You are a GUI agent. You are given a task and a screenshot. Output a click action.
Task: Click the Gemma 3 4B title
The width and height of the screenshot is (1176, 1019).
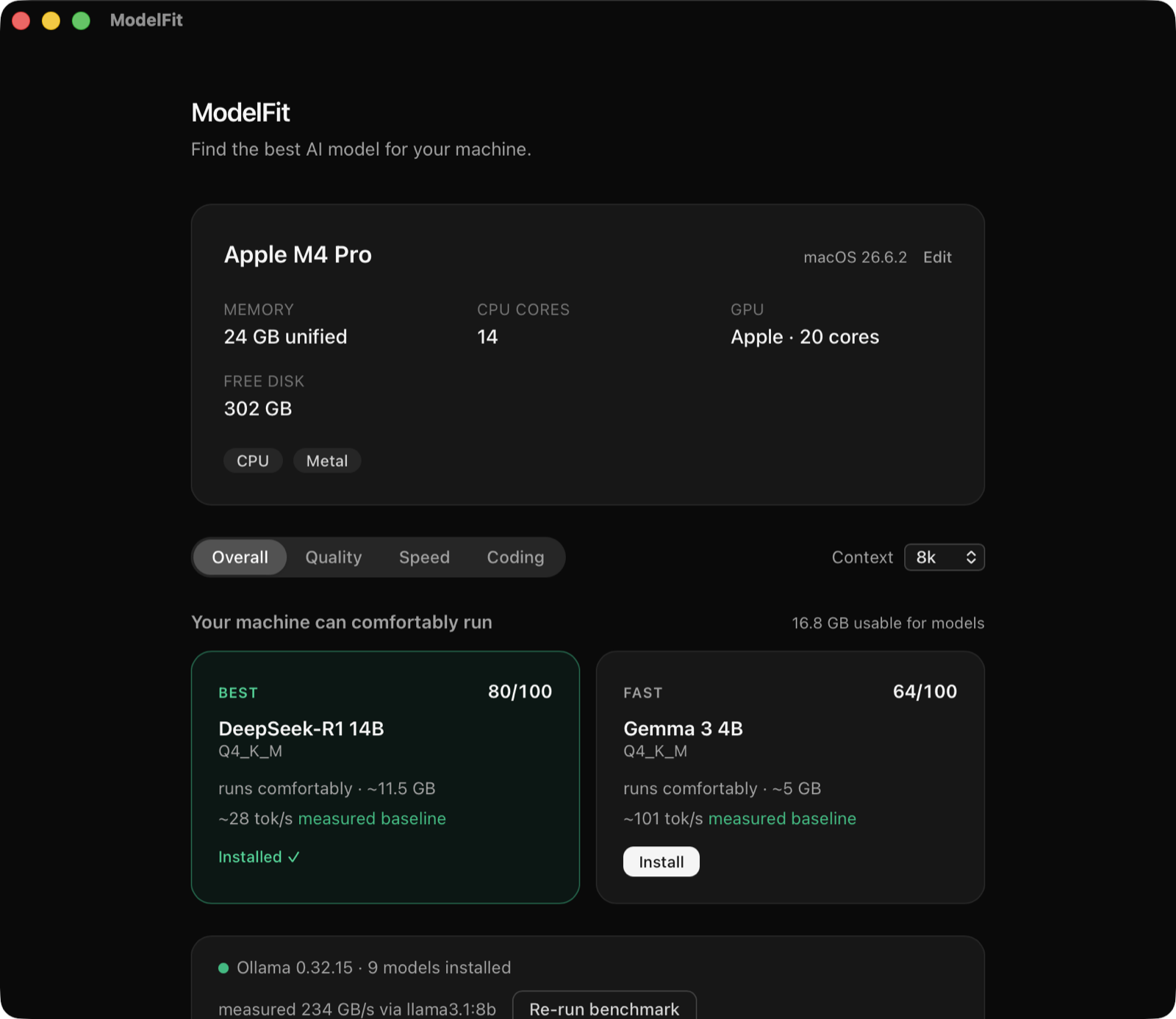683,729
